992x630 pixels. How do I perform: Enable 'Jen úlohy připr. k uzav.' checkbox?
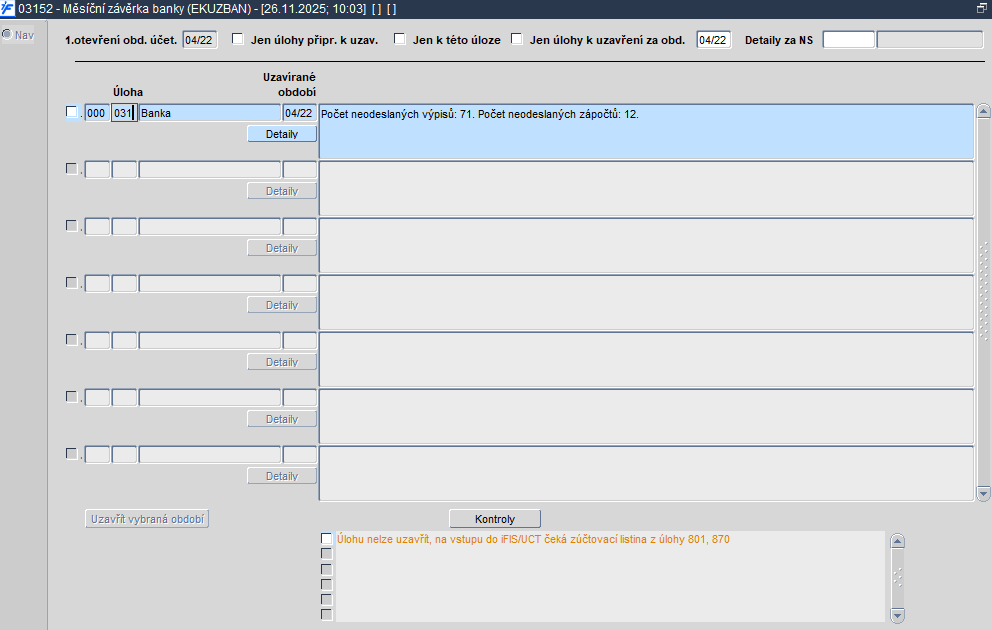(238, 39)
